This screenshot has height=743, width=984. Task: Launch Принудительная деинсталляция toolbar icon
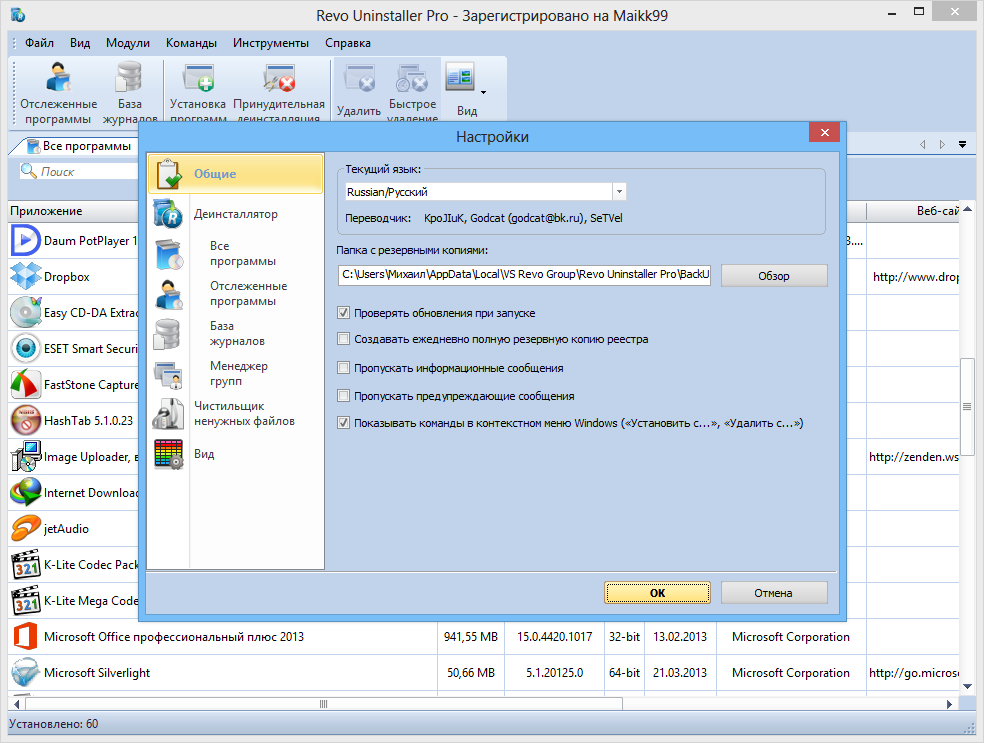point(279,78)
